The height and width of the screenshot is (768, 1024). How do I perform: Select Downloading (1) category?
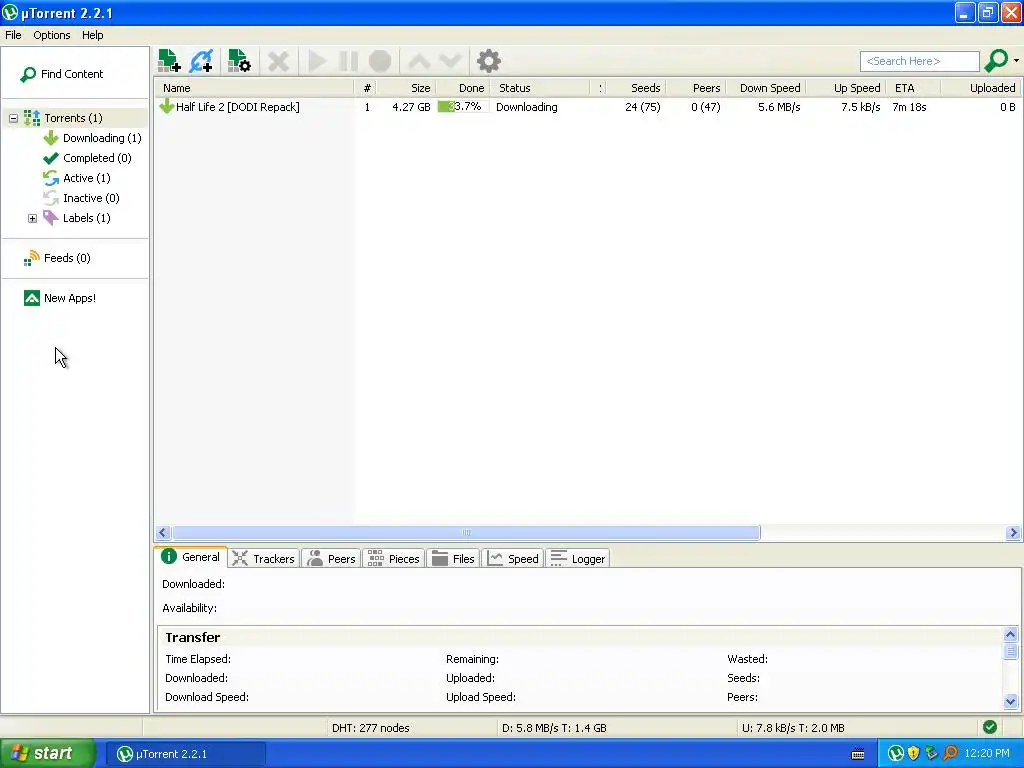pos(92,138)
